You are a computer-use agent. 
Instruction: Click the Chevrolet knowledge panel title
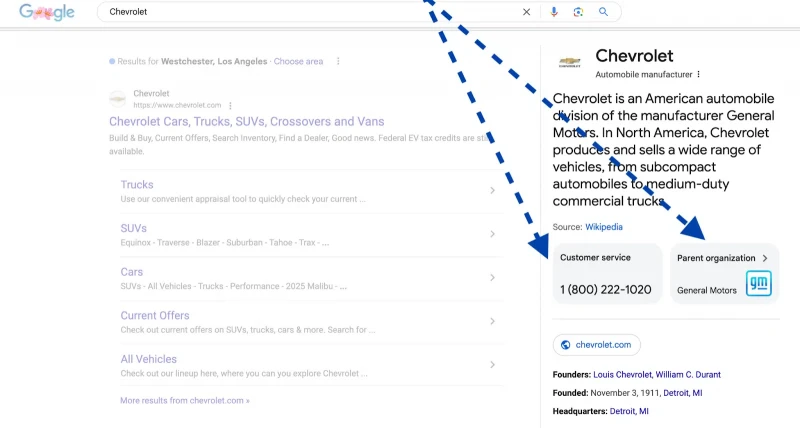pyautogui.click(x=634, y=56)
